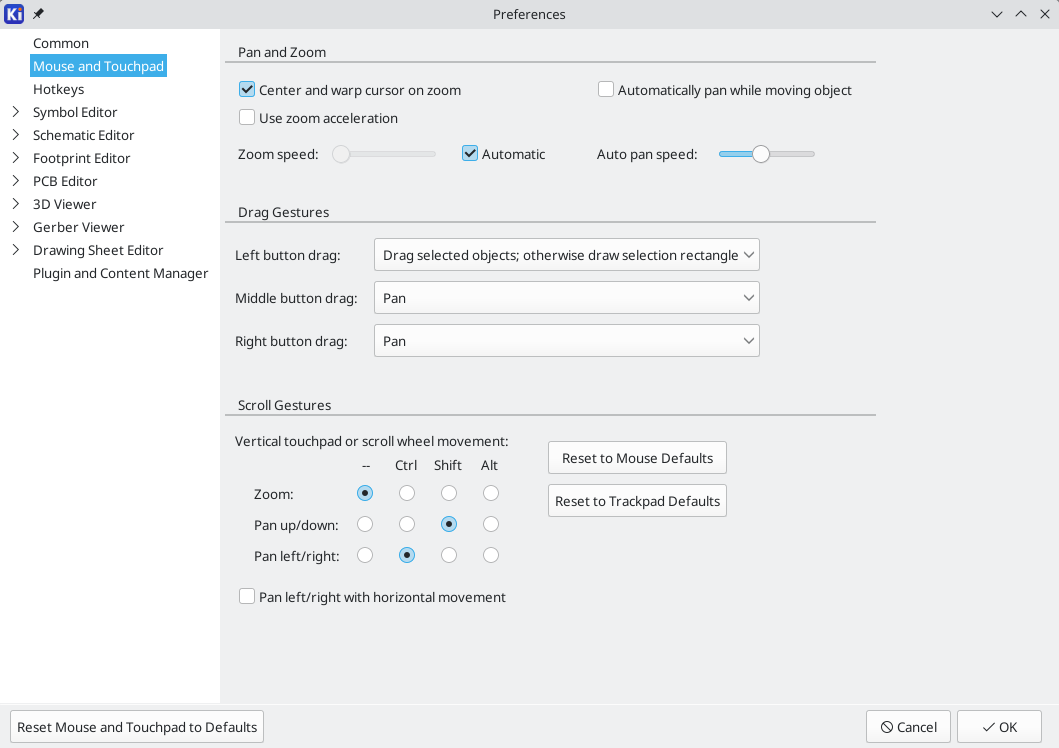This screenshot has height=748, width=1059.
Task: Enable Pan left/right with horizontal movement
Action: pyautogui.click(x=246, y=596)
